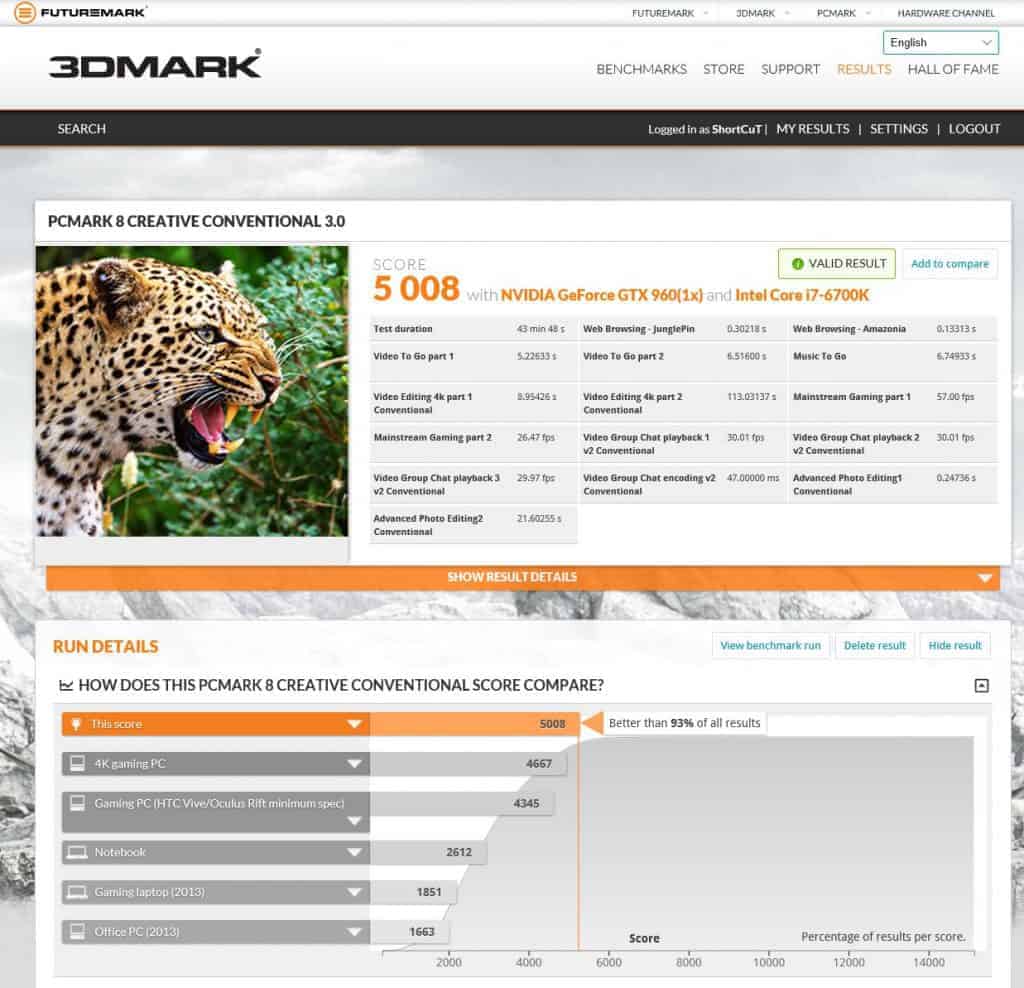Click the laptop icon on Gaming laptop (2013) row

75,891
